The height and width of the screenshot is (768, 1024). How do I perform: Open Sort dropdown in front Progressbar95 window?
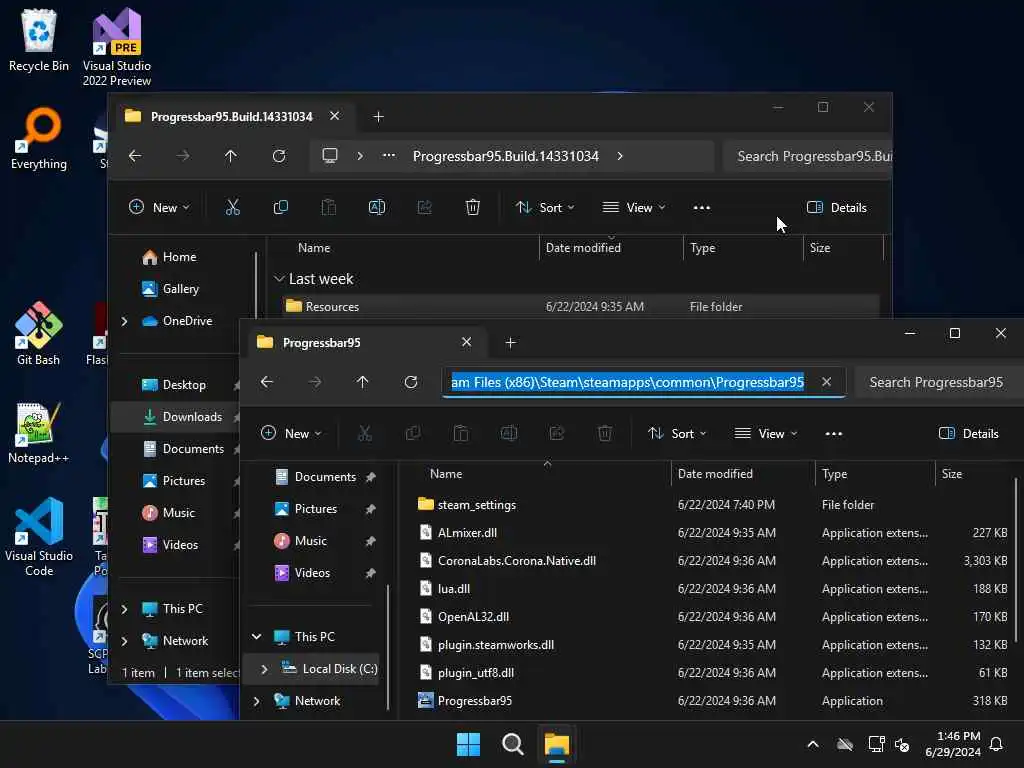pos(677,434)
